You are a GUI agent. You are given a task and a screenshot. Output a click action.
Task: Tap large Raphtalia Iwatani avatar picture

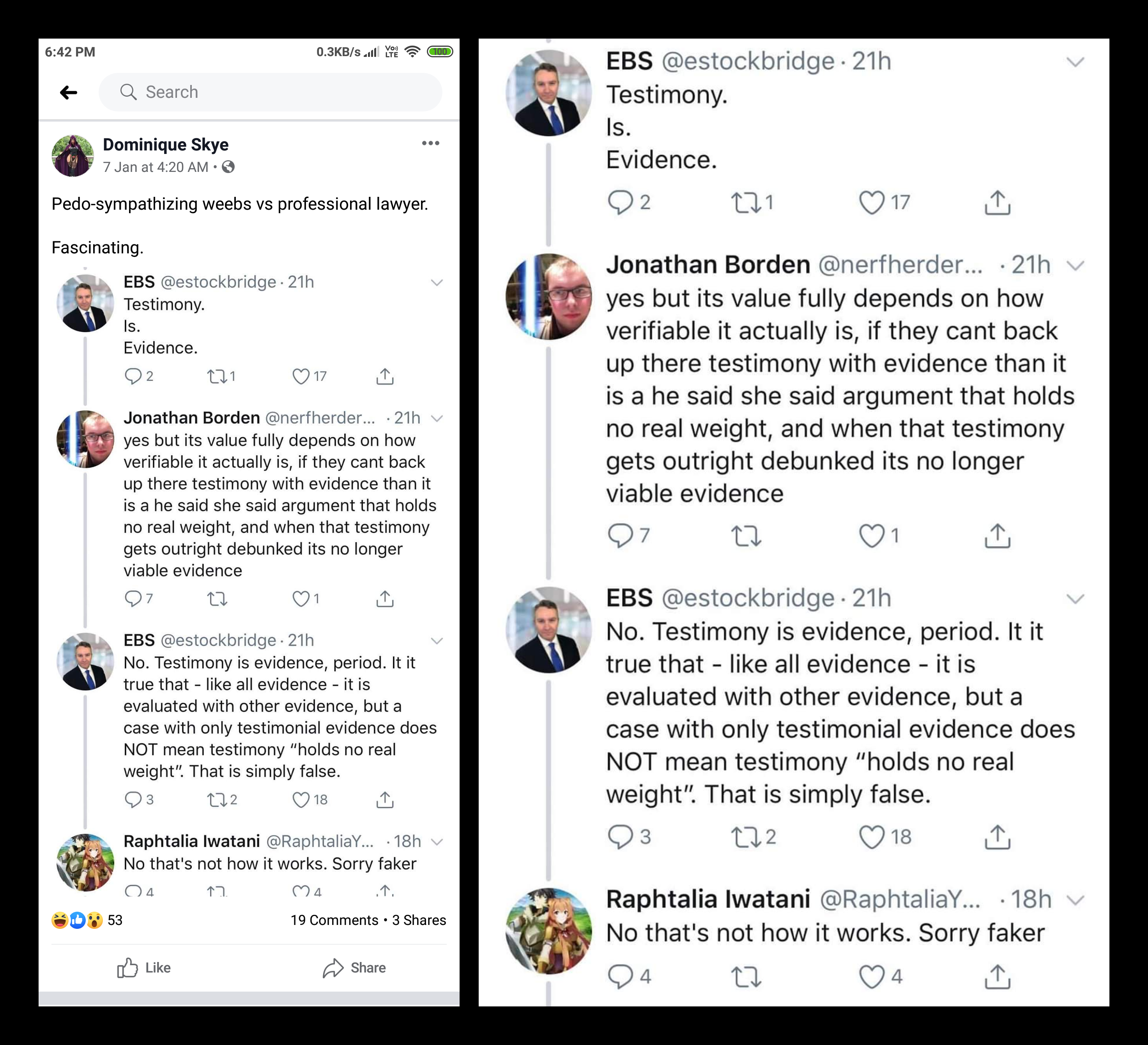(x=548, y=930)
